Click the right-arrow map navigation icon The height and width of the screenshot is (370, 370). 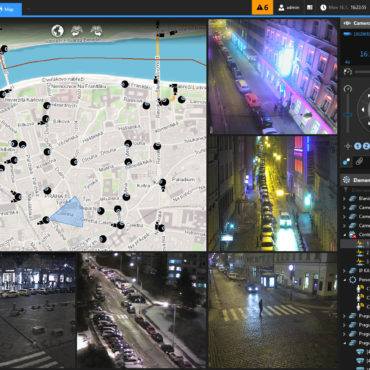click(97, 31)
